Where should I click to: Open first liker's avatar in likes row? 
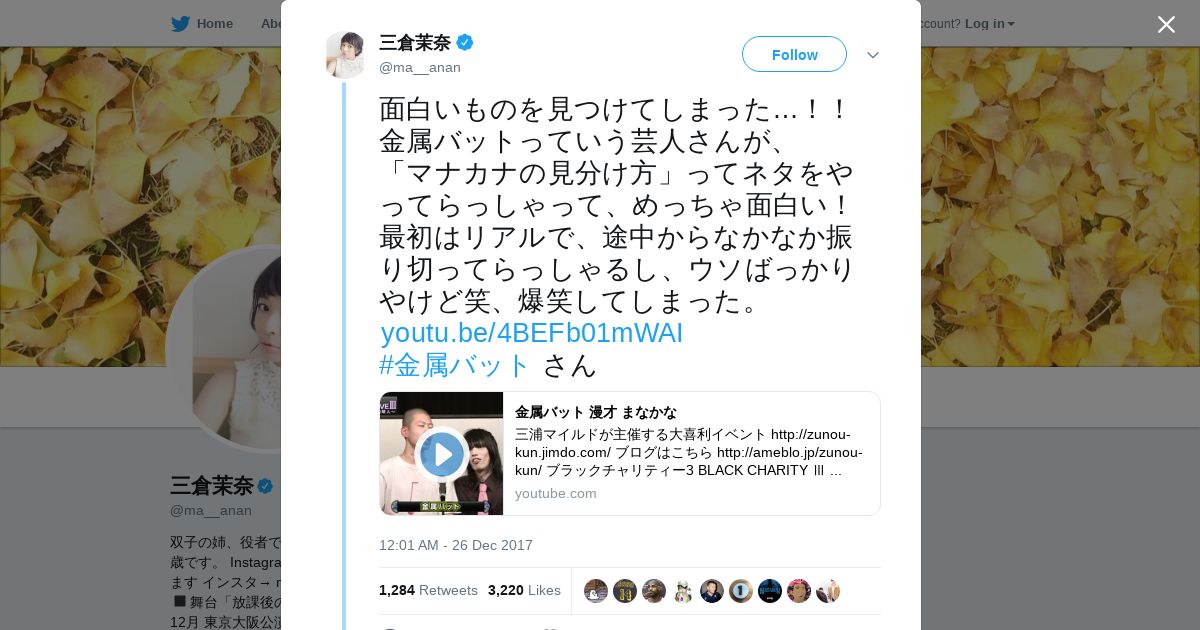[x=596, y=590]
